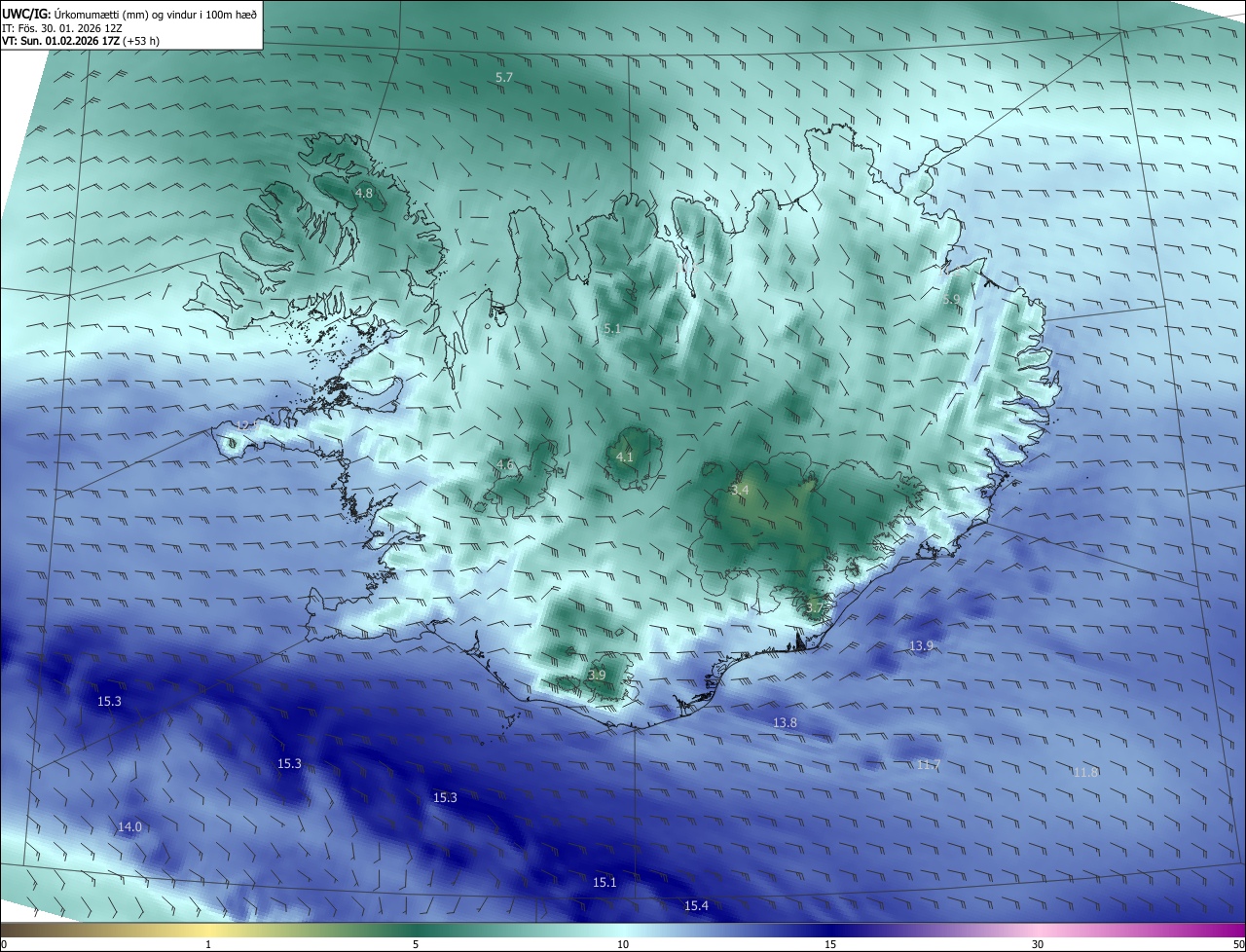Click the 15.4 value label near the color bar
Viewport: 1246px width, 952px height.
tap(696, 906)
